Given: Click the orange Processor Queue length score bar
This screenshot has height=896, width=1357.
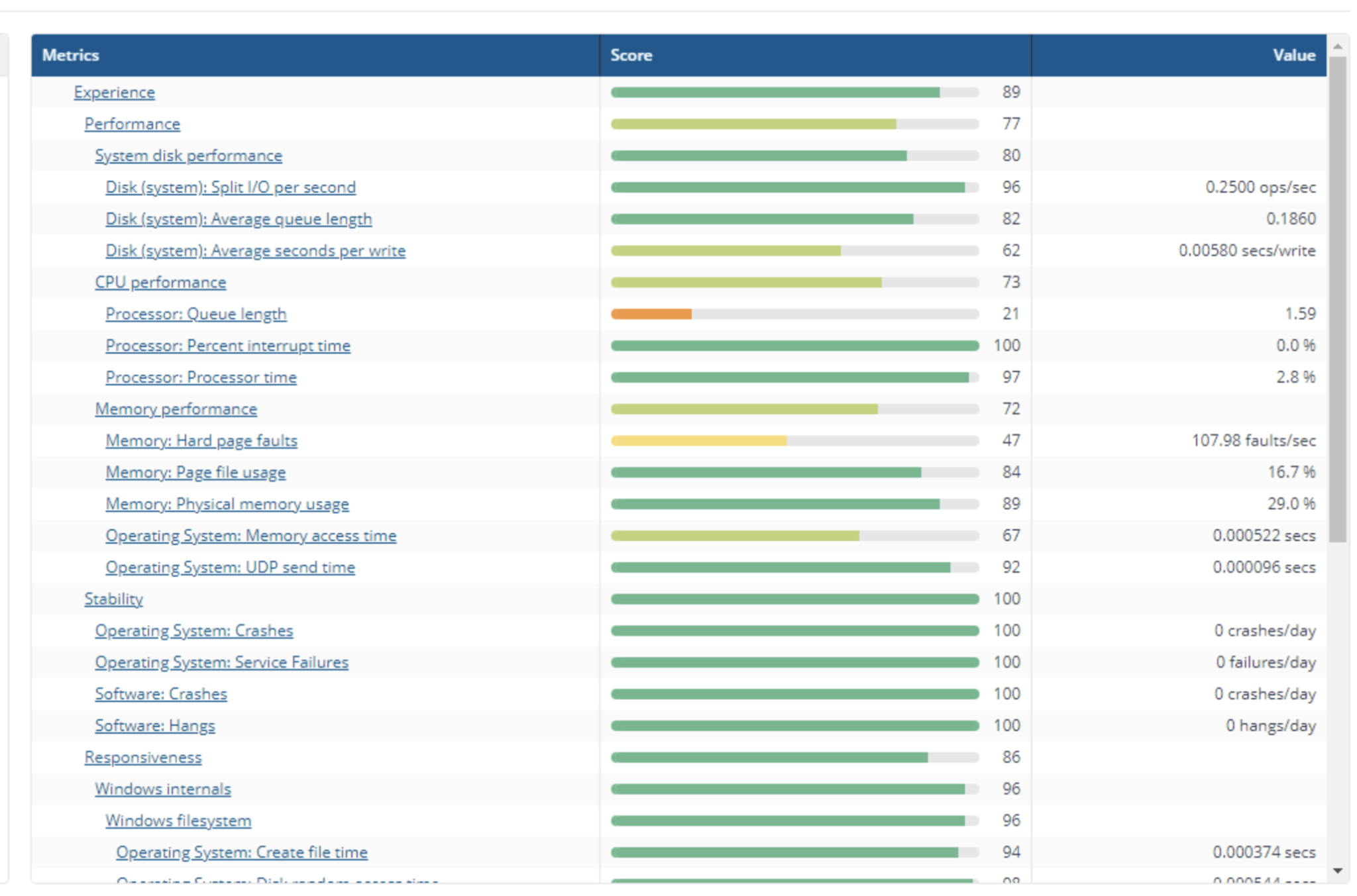Looking at the screenshot, I should tap(651, 314).
